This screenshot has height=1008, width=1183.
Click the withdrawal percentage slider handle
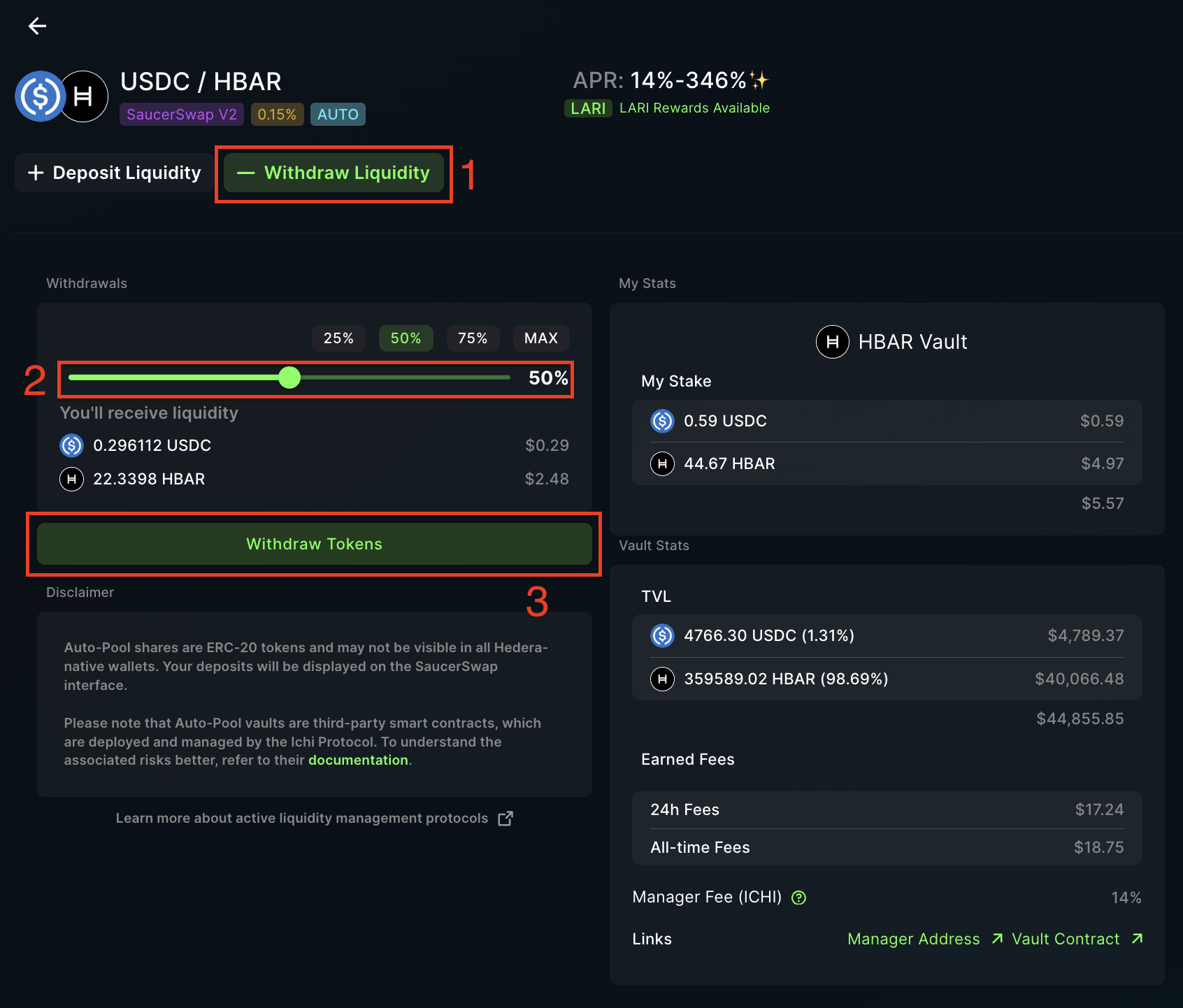tap(289, 377)
